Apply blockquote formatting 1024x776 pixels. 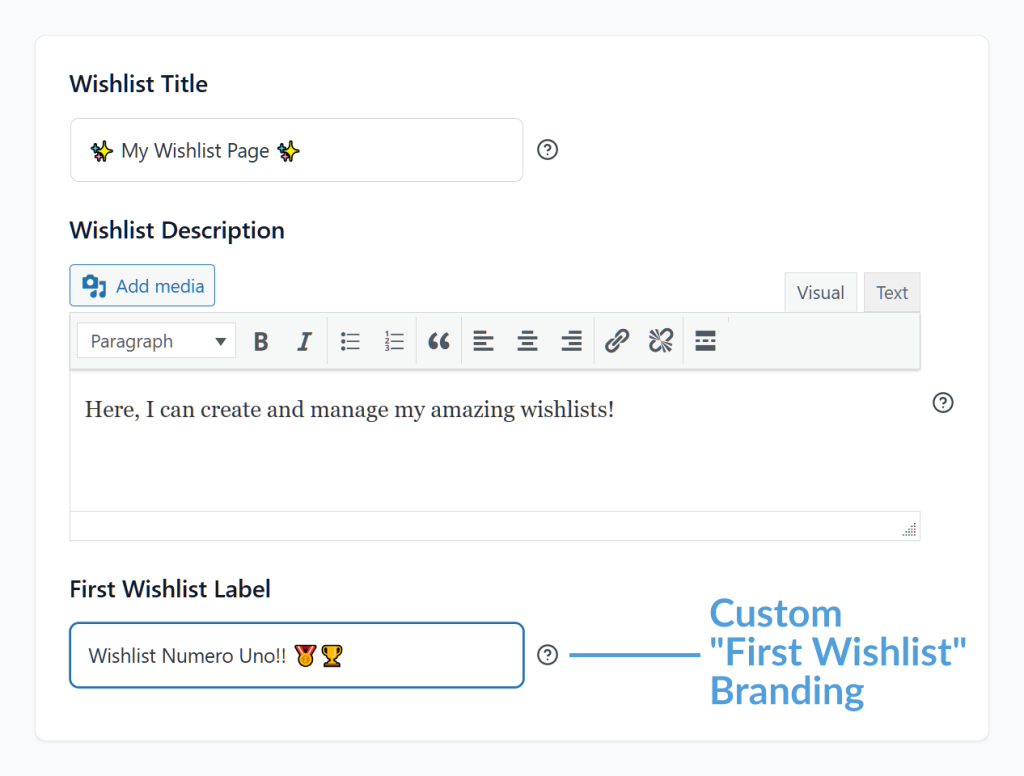438,342
